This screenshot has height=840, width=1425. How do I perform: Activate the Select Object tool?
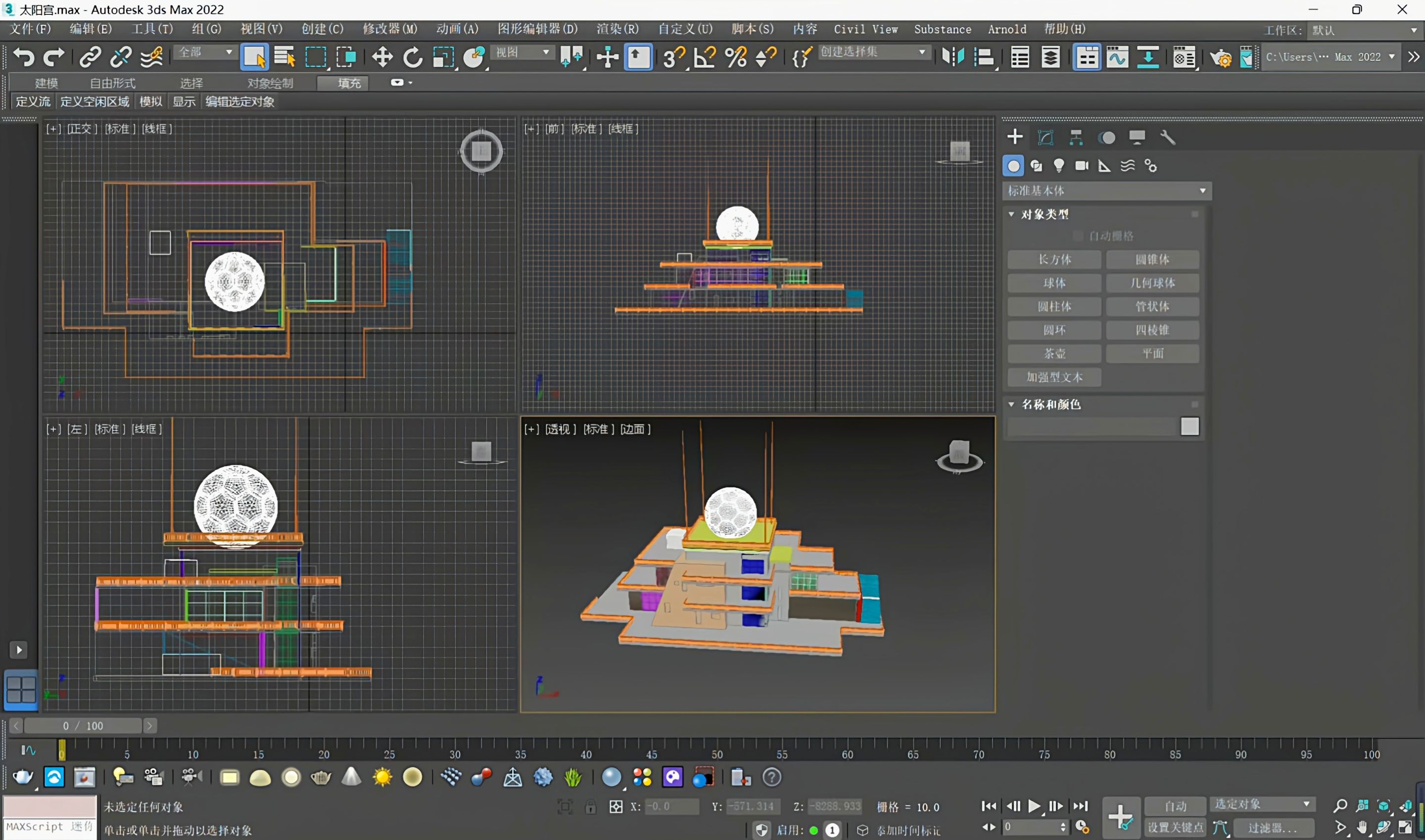pyautogui.click(x=254, y=57)
